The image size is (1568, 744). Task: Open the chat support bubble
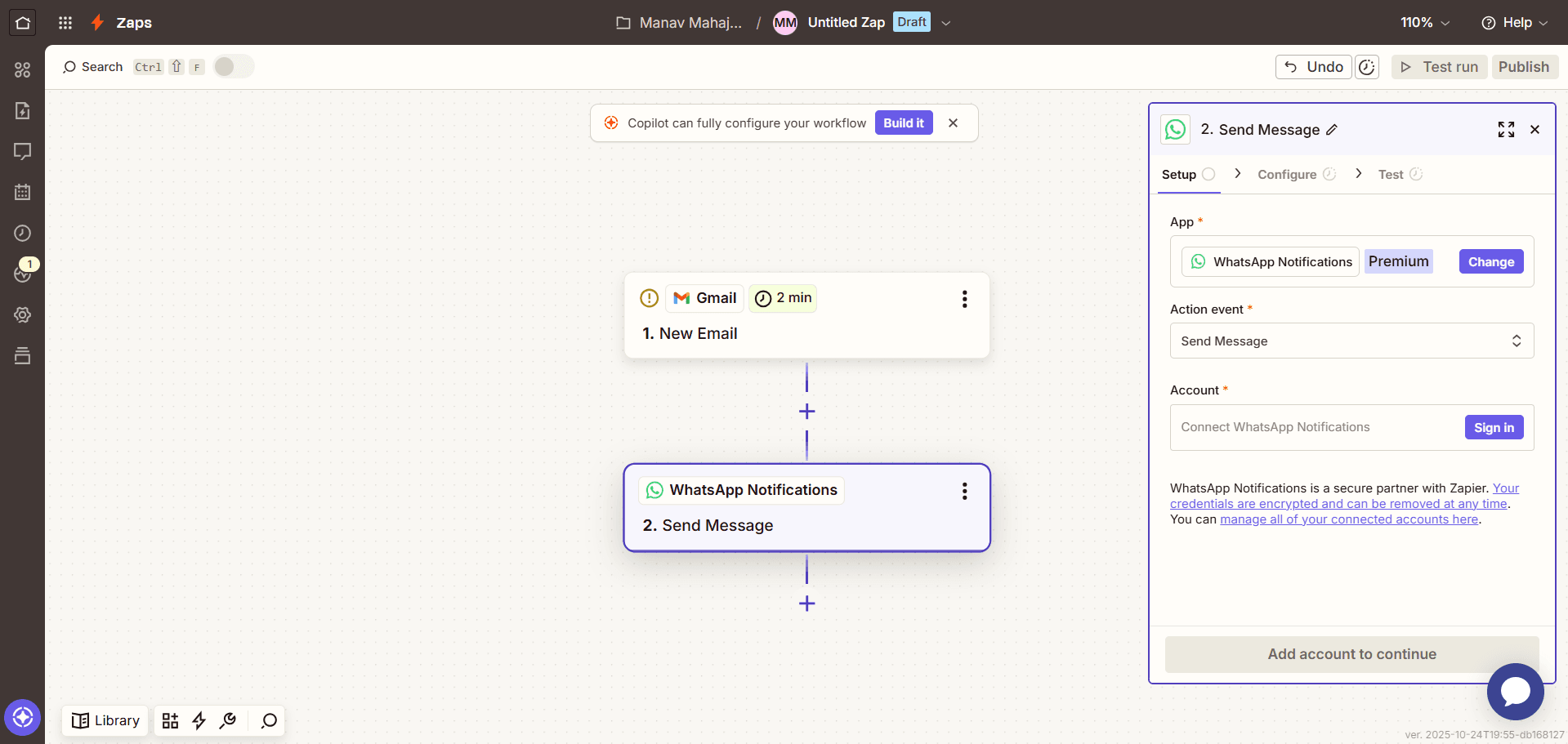click(x=1515, y=691)
